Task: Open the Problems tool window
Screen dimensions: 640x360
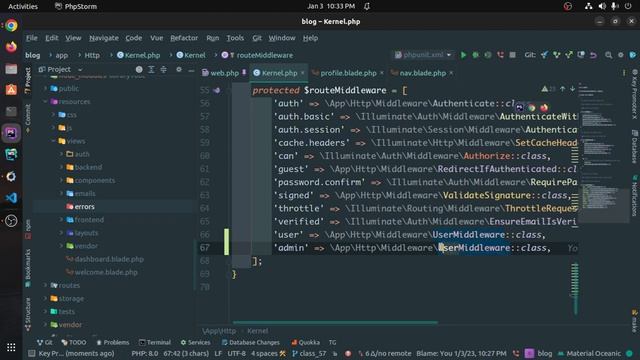Action: pos(113,342)
